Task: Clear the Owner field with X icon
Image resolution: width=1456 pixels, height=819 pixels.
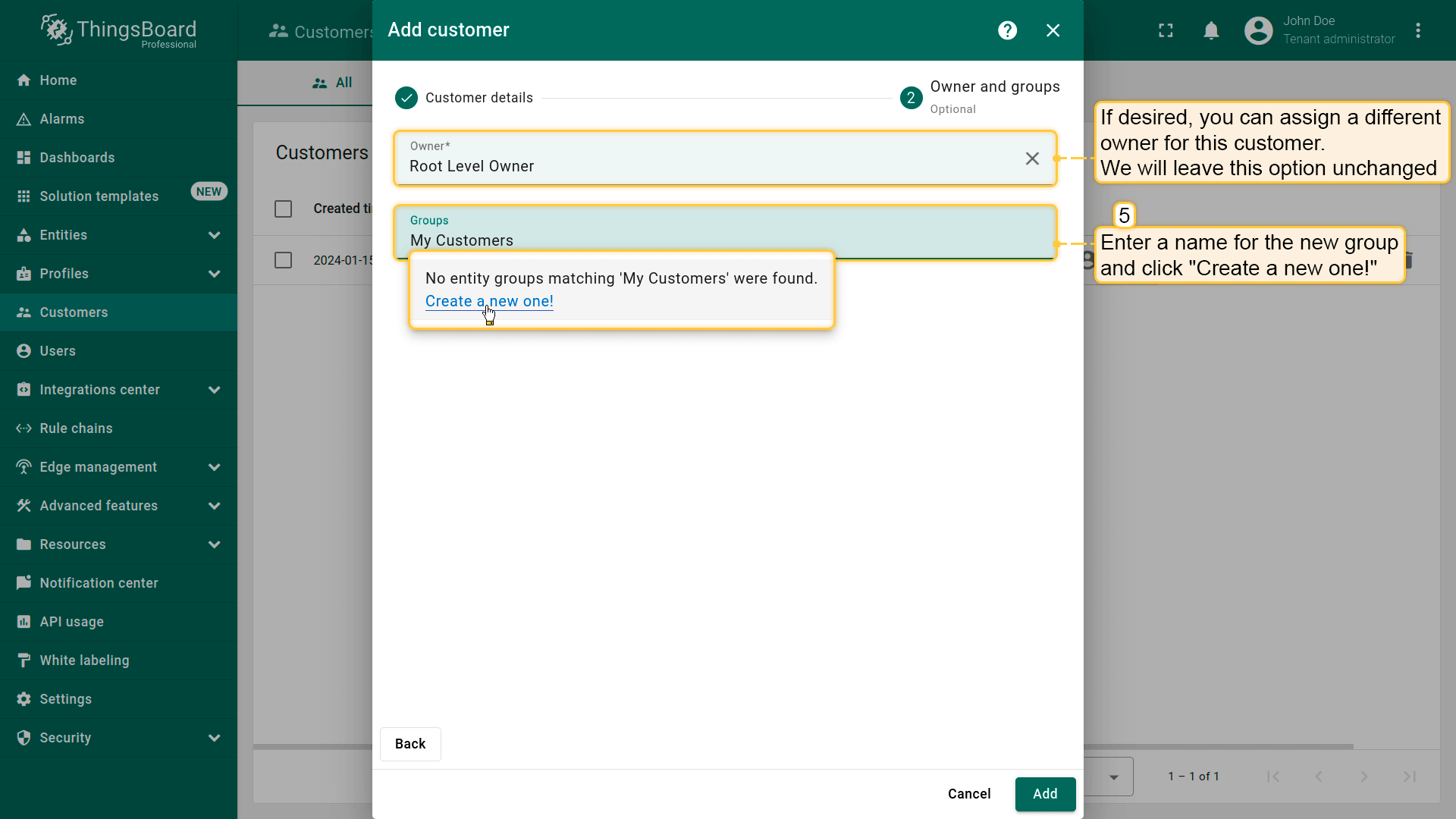Action: click(1032, 158)
